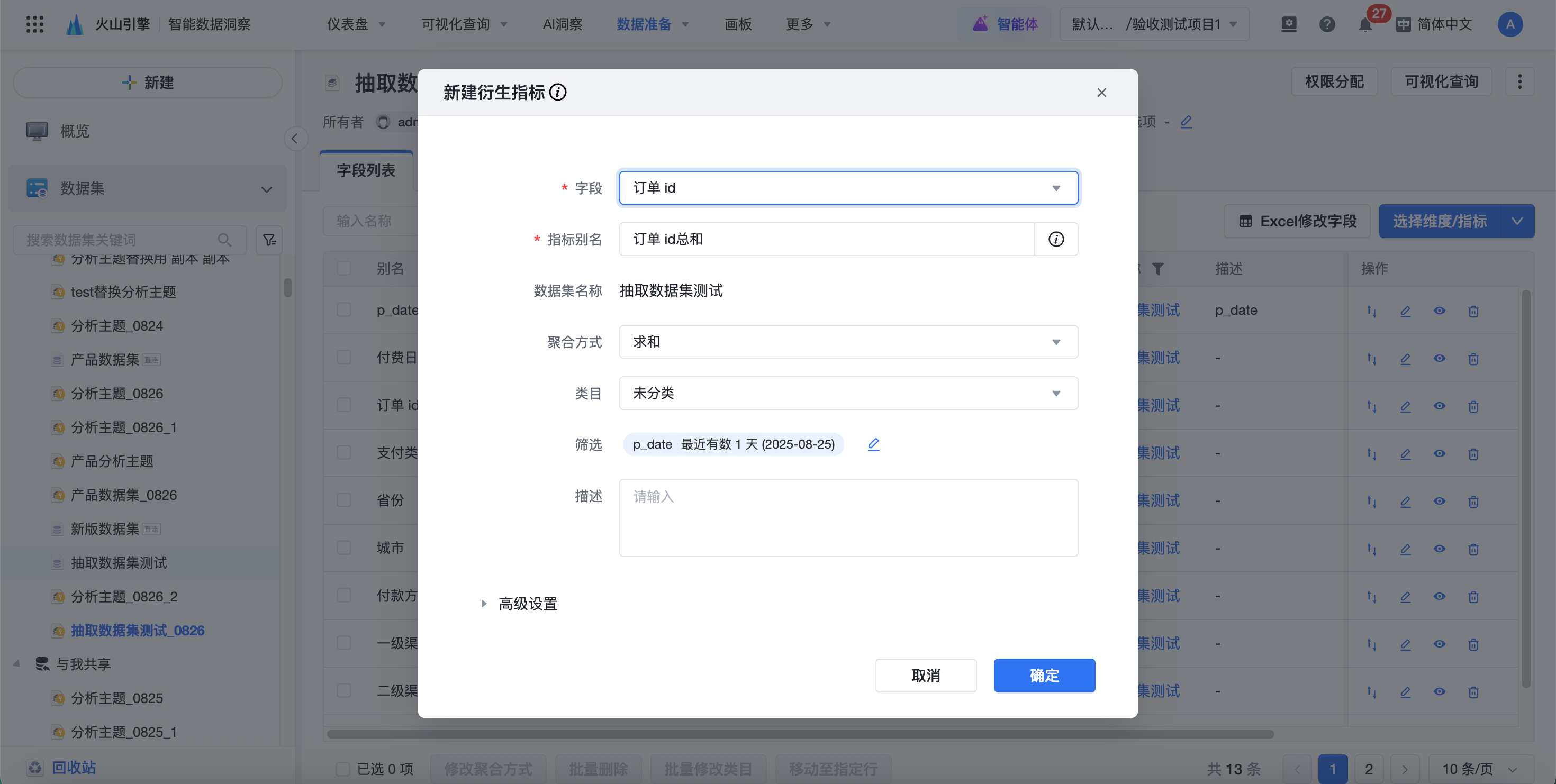Open the 聚合方式 dropdown showing 求和
This screenshot has width=1556, height=784.
847,342
